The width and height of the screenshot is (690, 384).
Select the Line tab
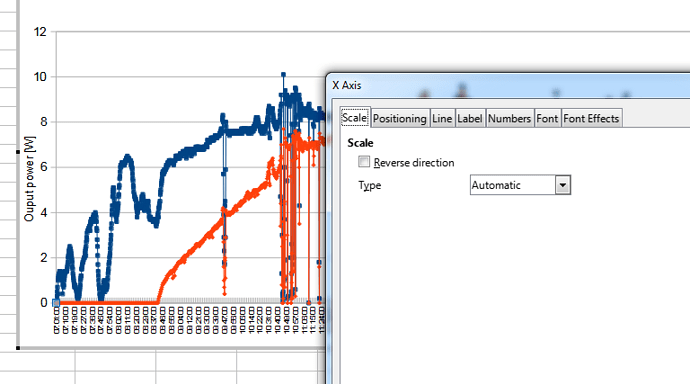pyautogui.click(x=442, y=119)
